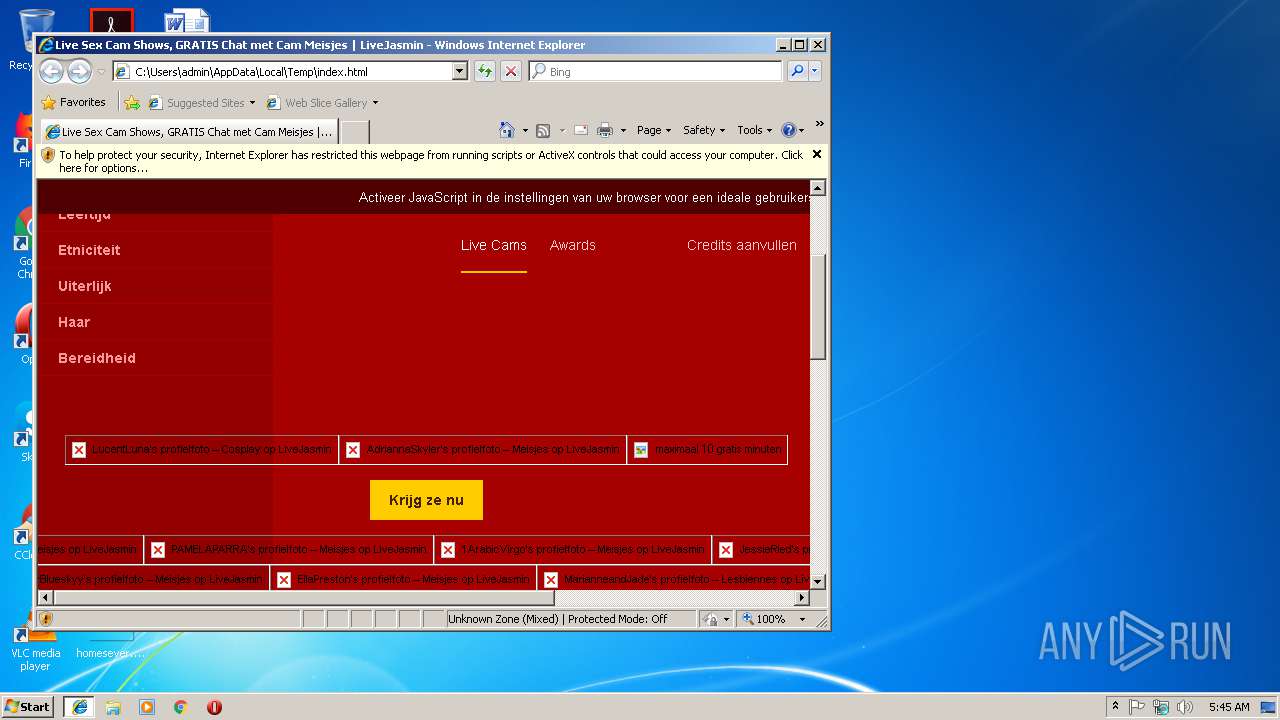This screenshot has width=1280, height=720.
Task: Open Windows Media Player from taskbar
Action: (147, 707)
